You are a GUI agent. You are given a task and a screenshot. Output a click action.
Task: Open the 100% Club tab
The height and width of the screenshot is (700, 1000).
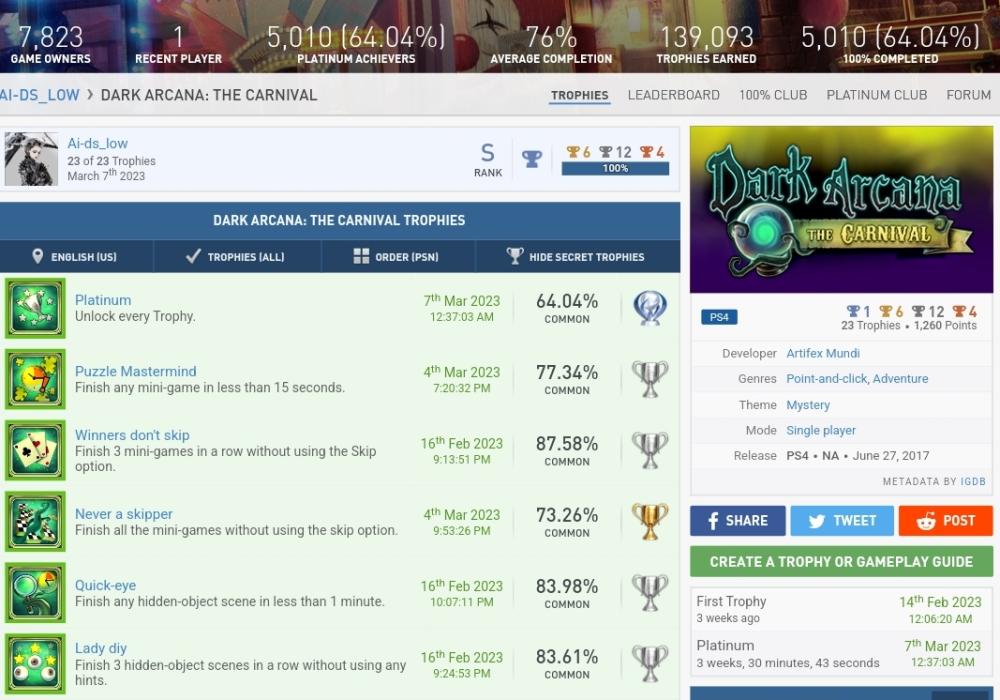772,95
